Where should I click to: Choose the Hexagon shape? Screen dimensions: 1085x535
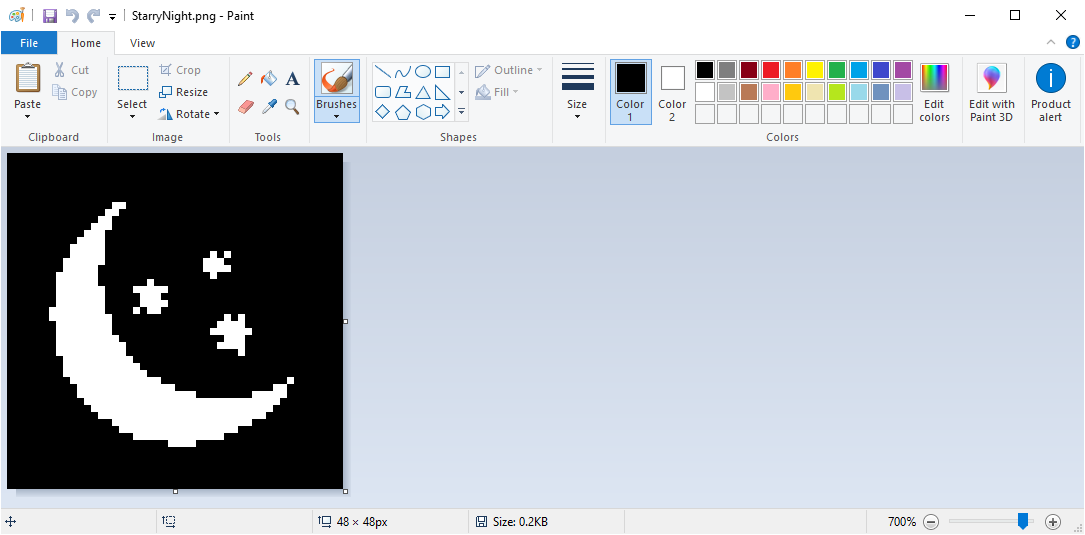423,112
